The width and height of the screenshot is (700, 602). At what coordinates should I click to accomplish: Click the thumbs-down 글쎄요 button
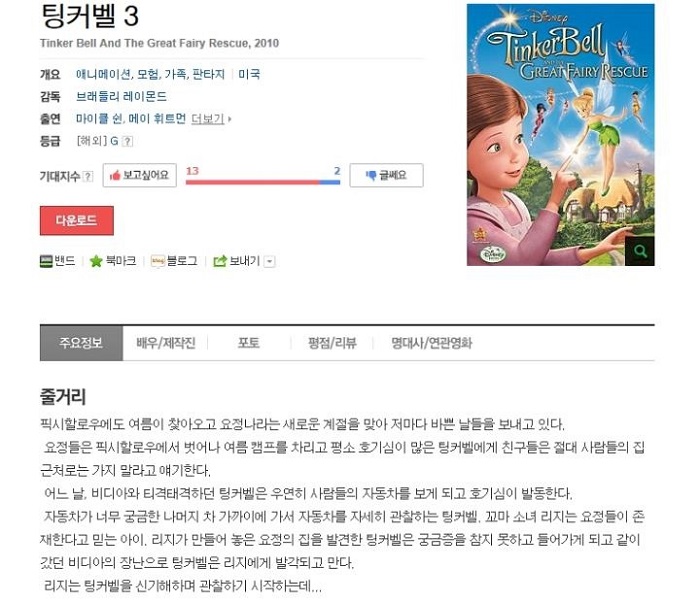[x=386, y=175]
